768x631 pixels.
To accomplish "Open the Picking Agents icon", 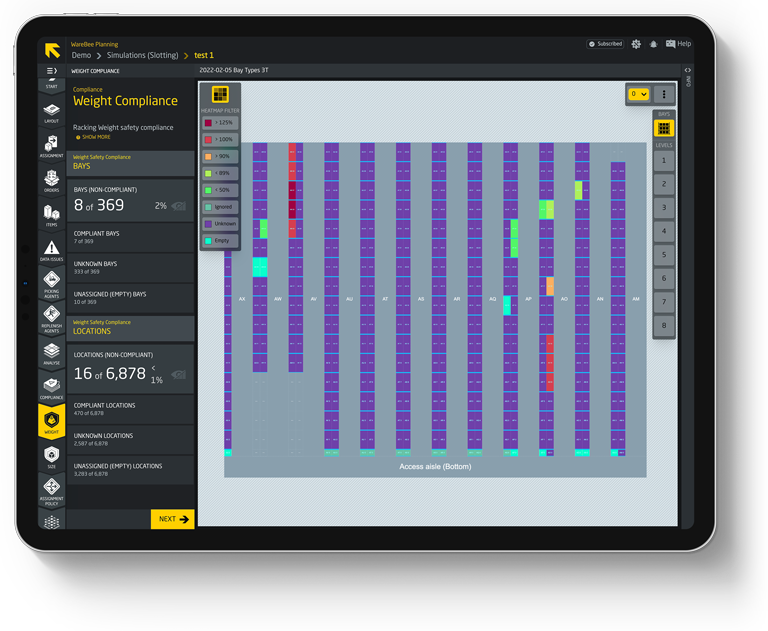I will [51, 284].
